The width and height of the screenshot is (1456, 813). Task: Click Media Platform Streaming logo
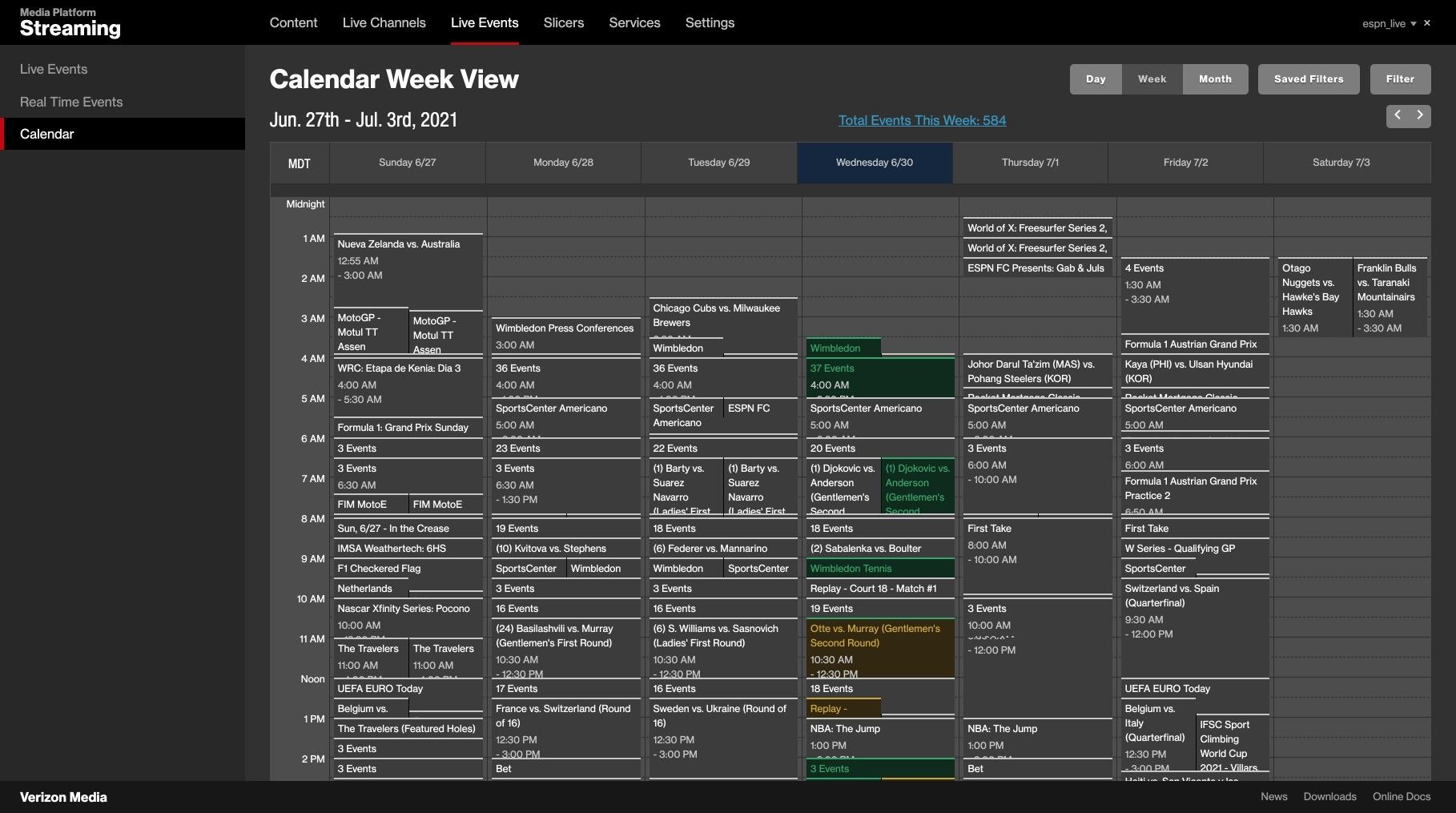pyautogui.click(x=70, y=23)
